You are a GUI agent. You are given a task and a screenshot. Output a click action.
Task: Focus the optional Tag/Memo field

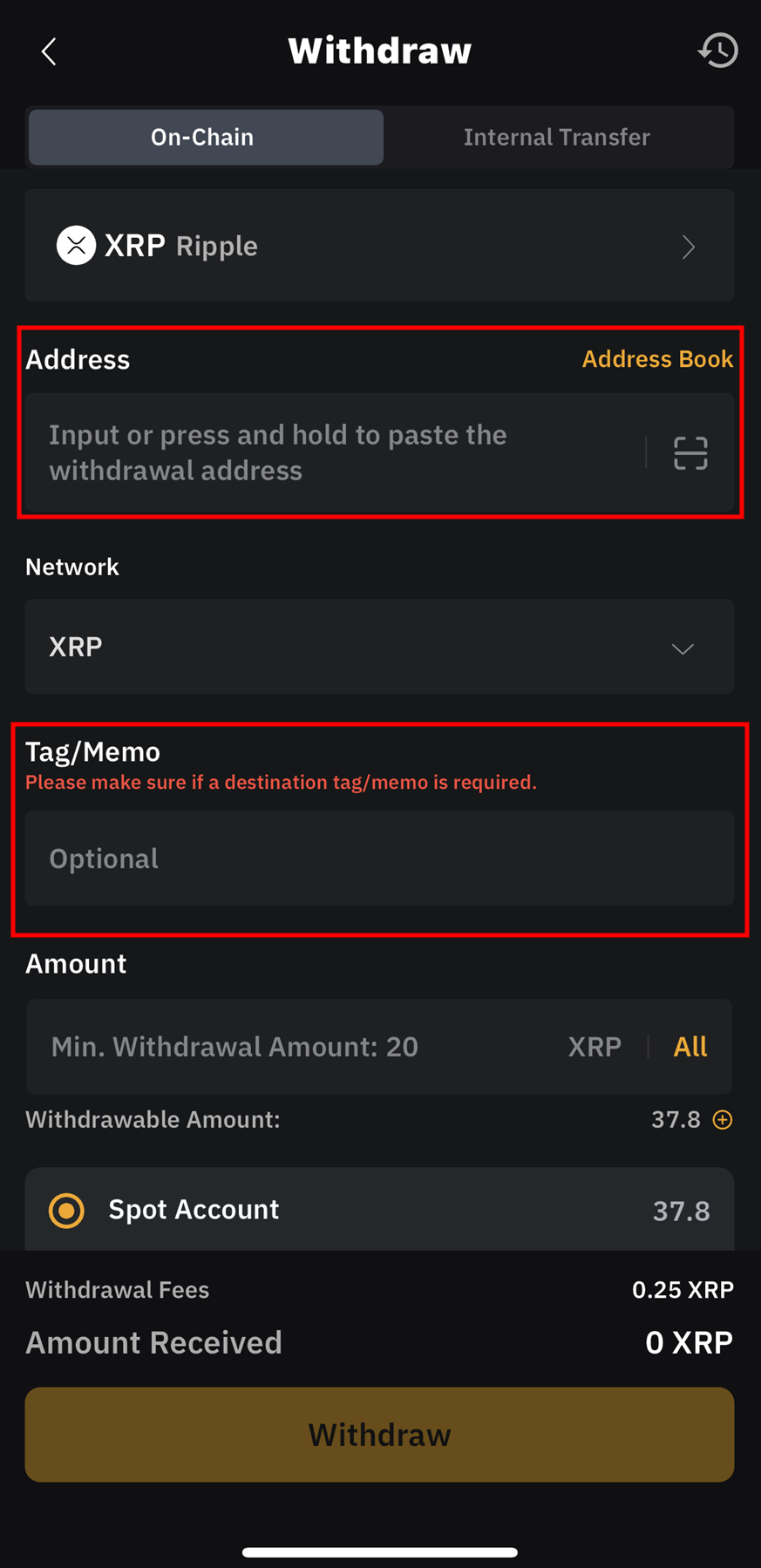click(379, 859)
